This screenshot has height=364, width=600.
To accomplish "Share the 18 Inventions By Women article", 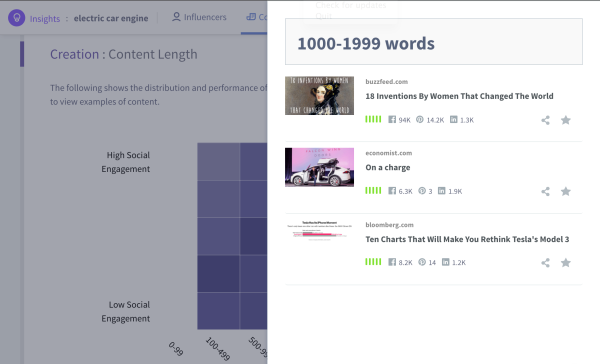I will (545, 120).
